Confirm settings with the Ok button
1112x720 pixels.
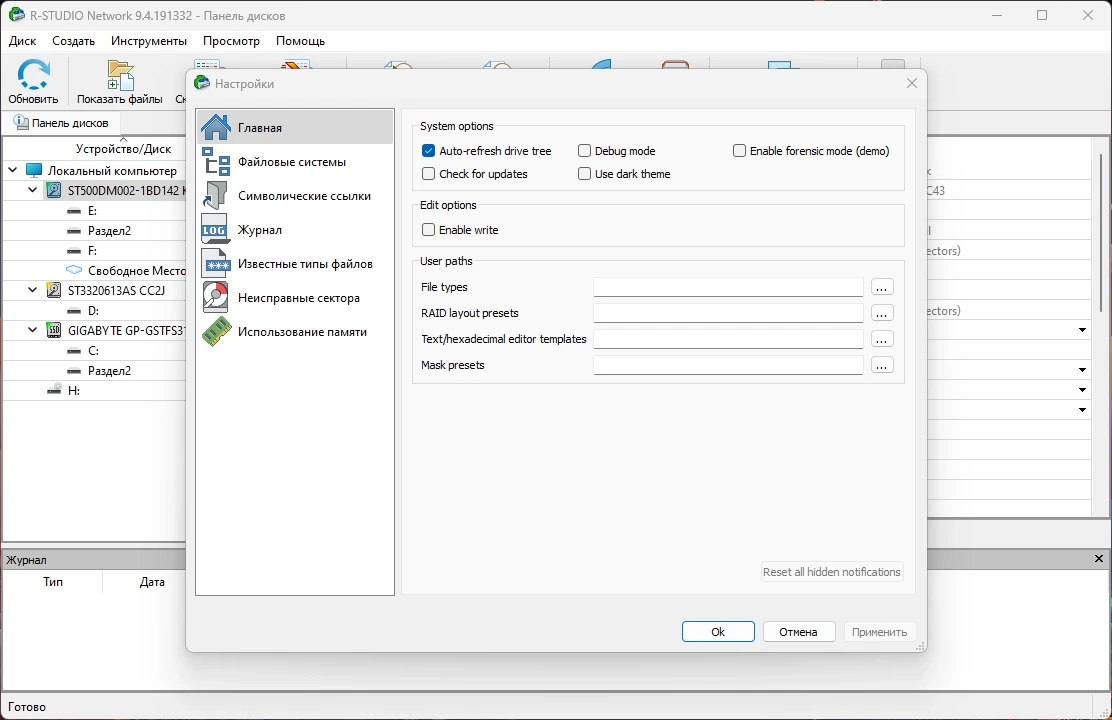click(718, 631)
